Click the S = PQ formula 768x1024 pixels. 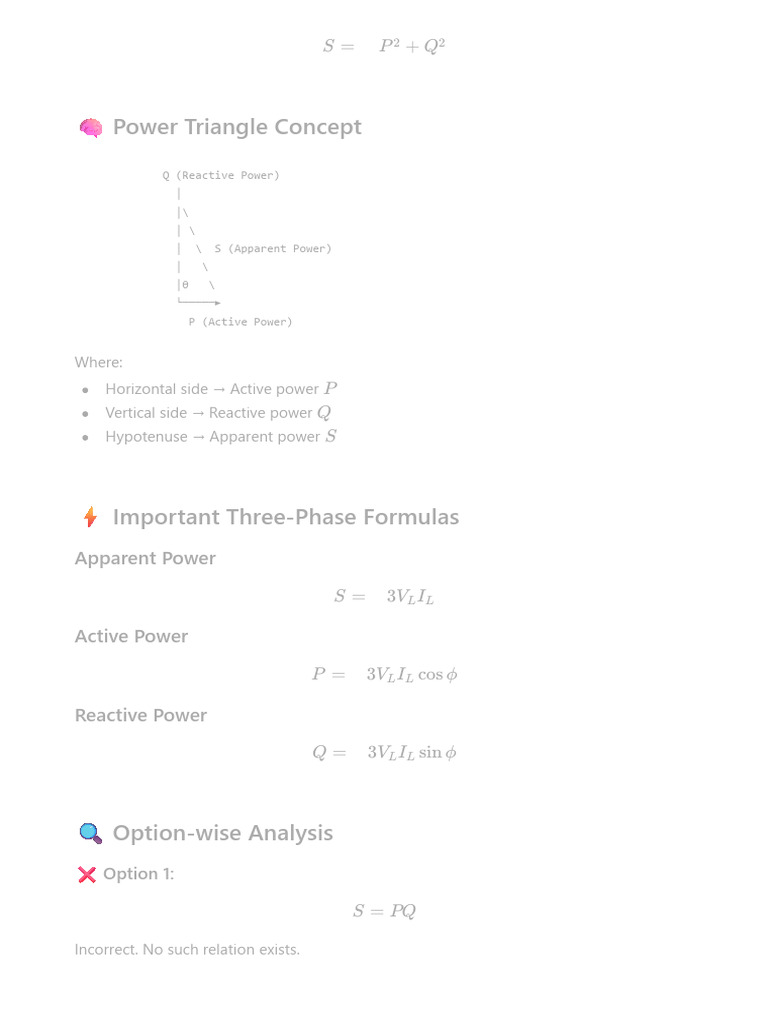click(x=384, y=910)
